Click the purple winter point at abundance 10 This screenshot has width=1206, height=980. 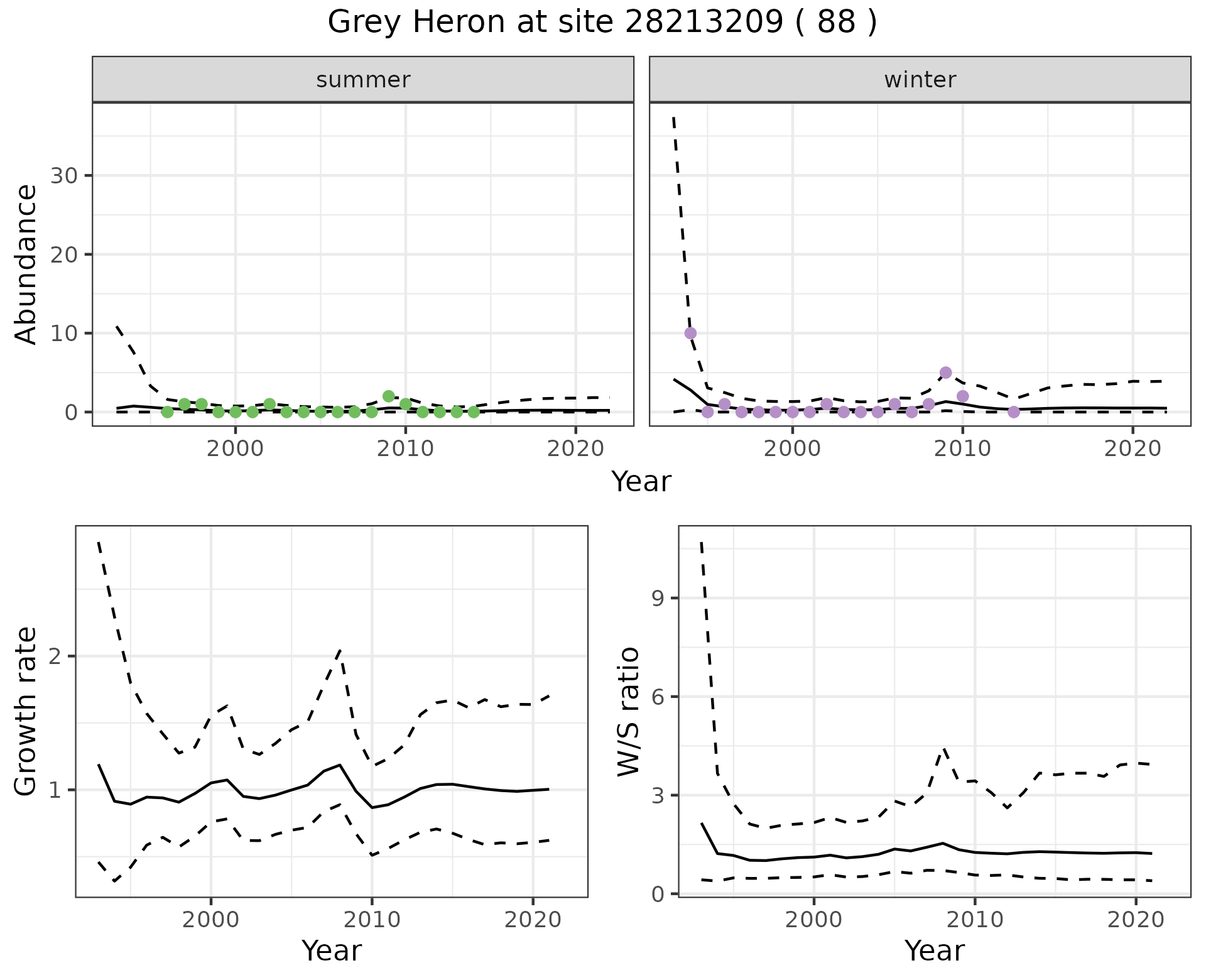click(x=690, y=333)
